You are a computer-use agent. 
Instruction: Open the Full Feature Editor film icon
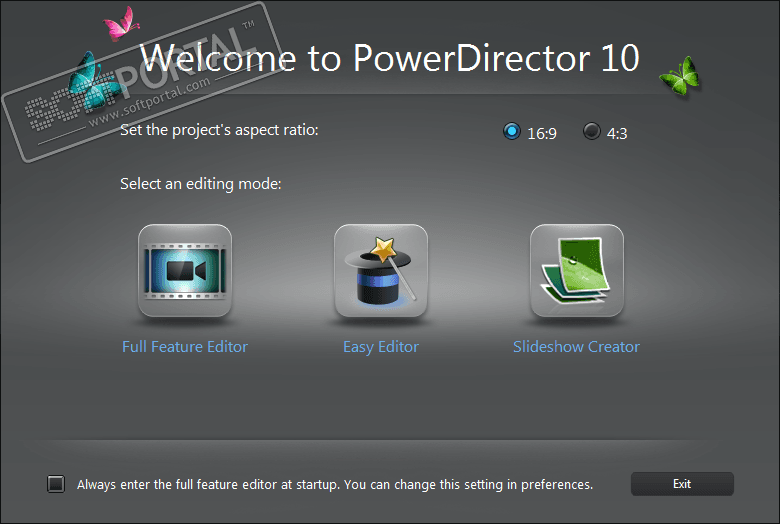[x=185, y=271]
